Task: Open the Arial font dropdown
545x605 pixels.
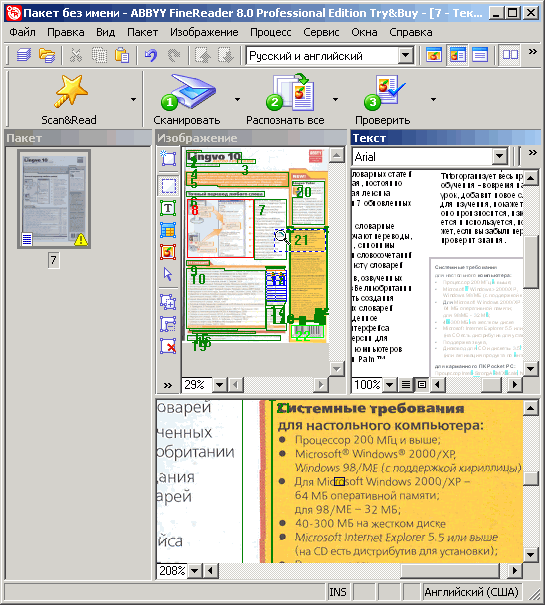Action: 499,156
